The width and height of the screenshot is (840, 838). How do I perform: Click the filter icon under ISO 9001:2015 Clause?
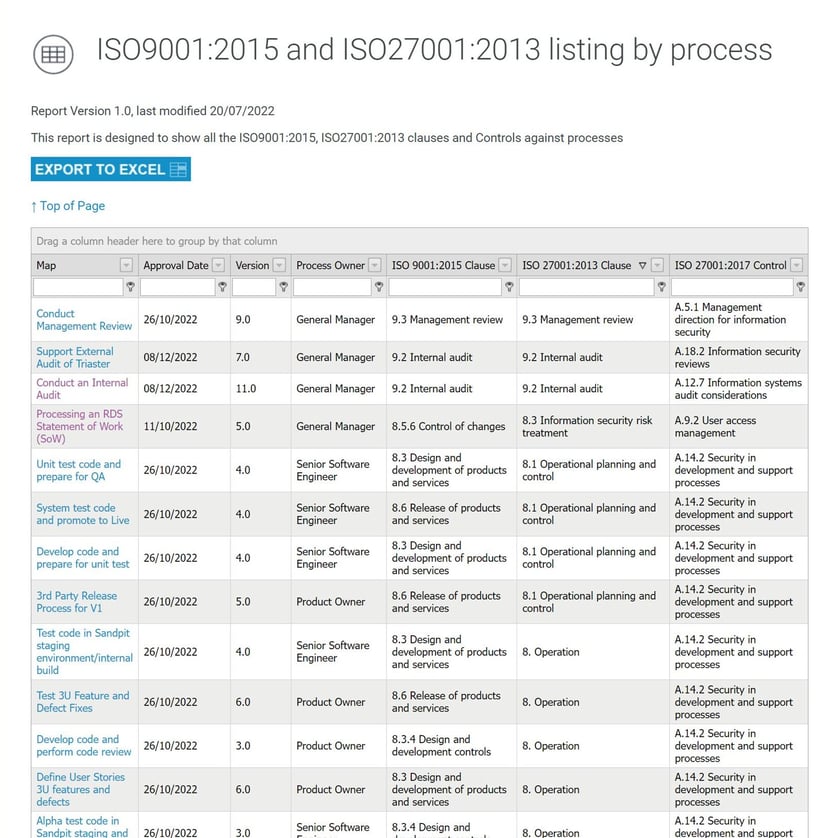coord(509,287)
